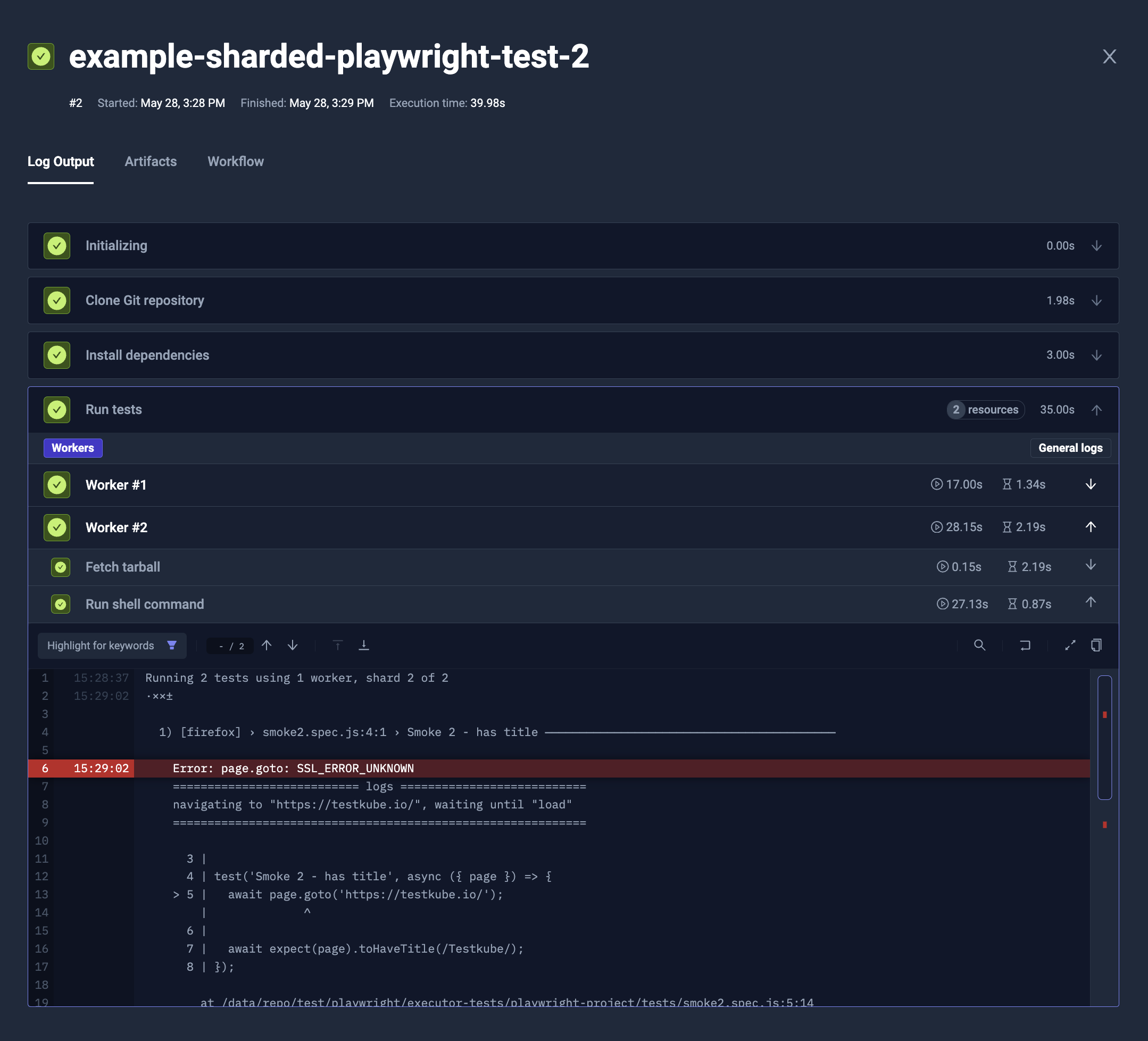Toggle collapse for Install dependencies step
The width and height of the screenshot is (1148, 1041).
click(1096, 355)
